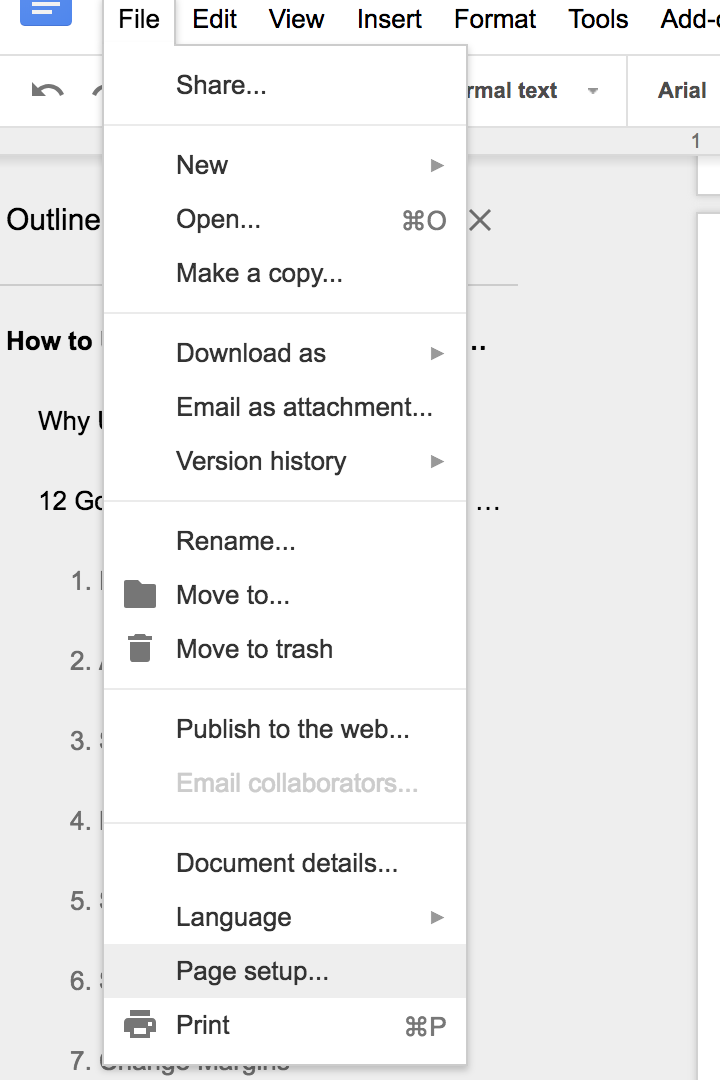Click the trash can icon
Image resolution: width=720 pixels, height=1080 pixels.
pyautogui.click(x=140, y=649)
